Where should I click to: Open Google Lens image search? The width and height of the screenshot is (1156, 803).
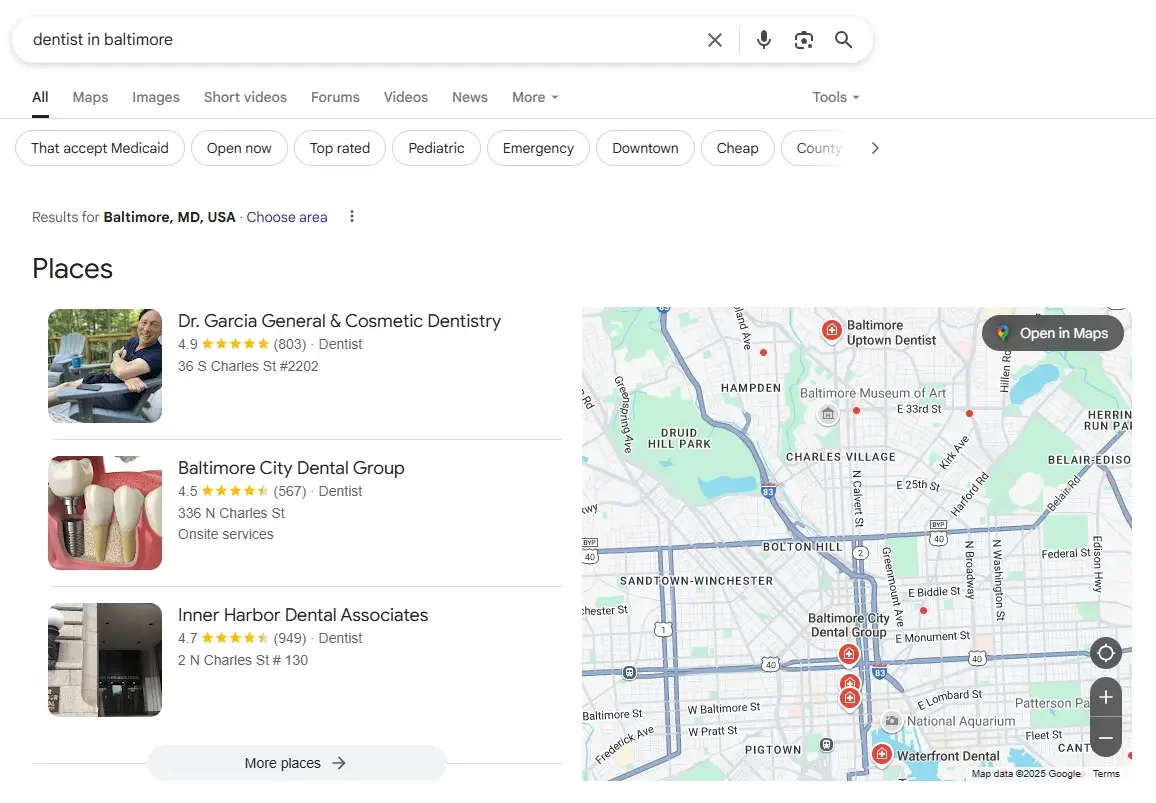[x=804, y=39]
